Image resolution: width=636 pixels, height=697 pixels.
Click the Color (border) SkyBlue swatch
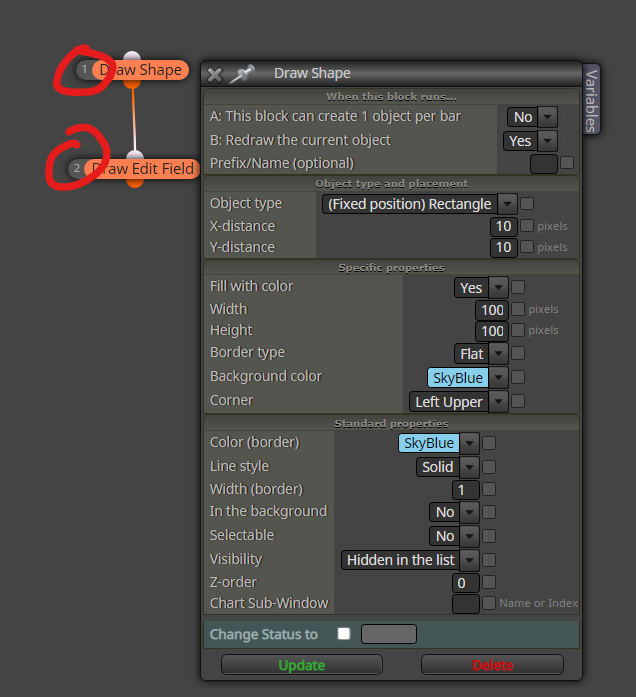(429, 443)
